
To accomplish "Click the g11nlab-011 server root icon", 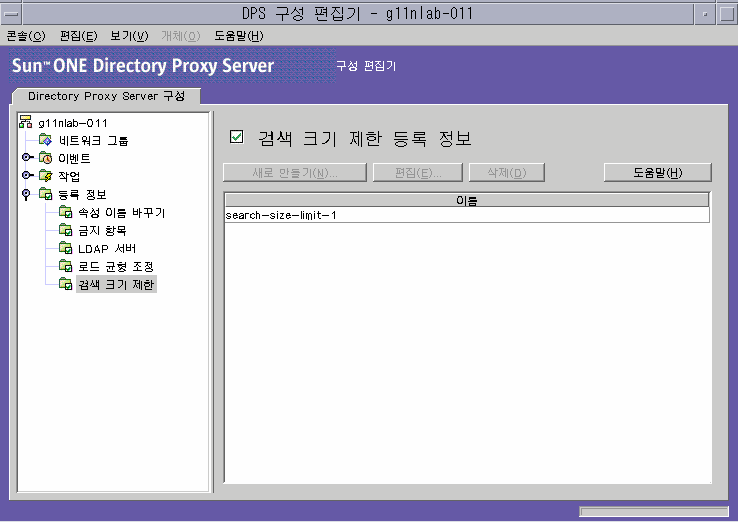I will pos(25,122).
